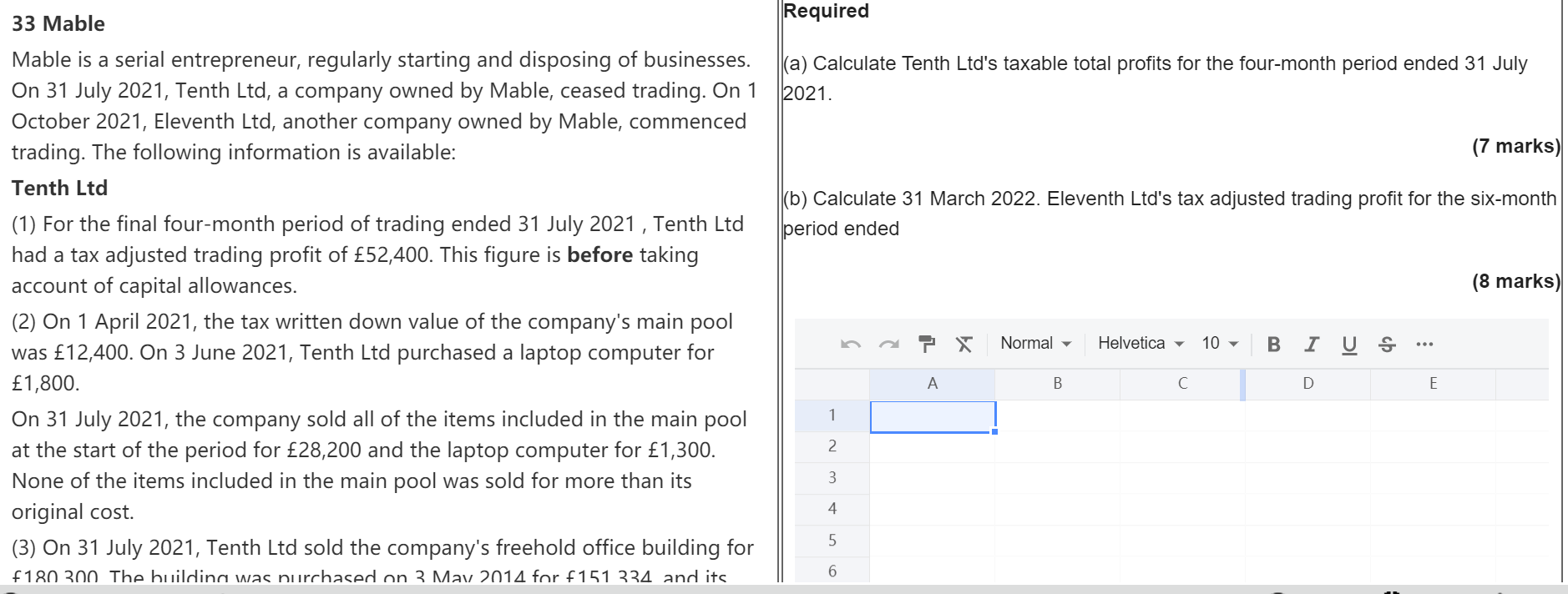Select the paint format tool
The image size is (1568, 594).
click(x=926, y=344)
